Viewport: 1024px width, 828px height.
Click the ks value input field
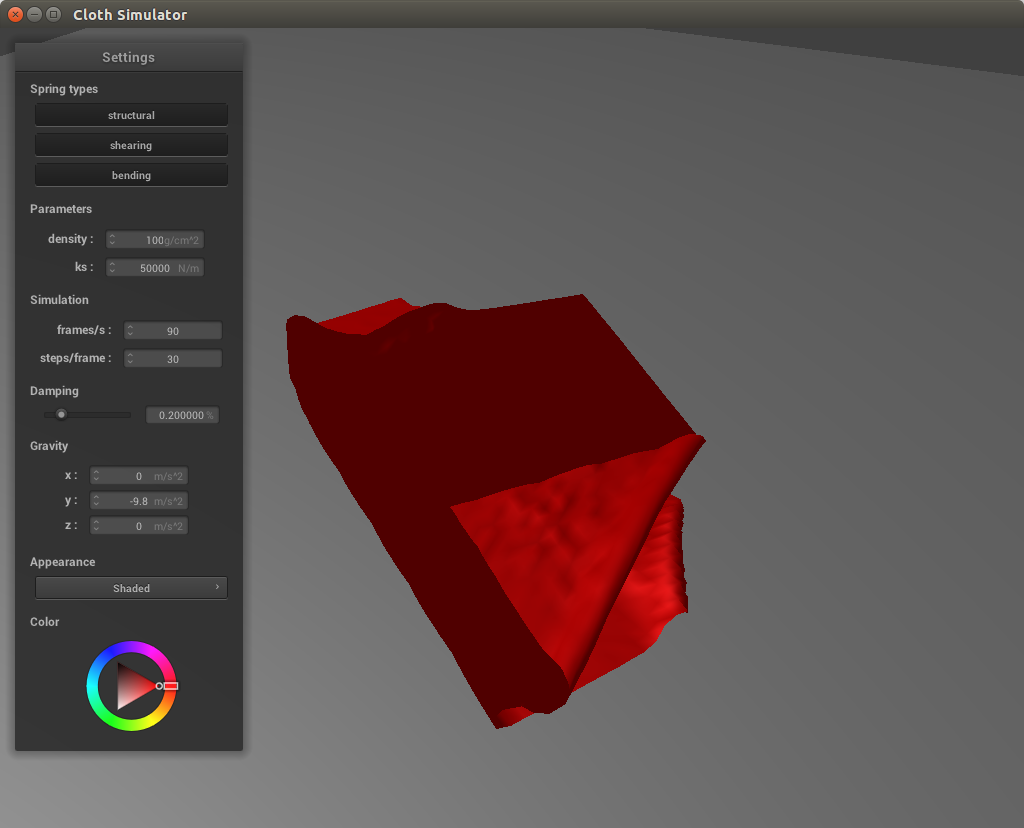tap(160, 268)
